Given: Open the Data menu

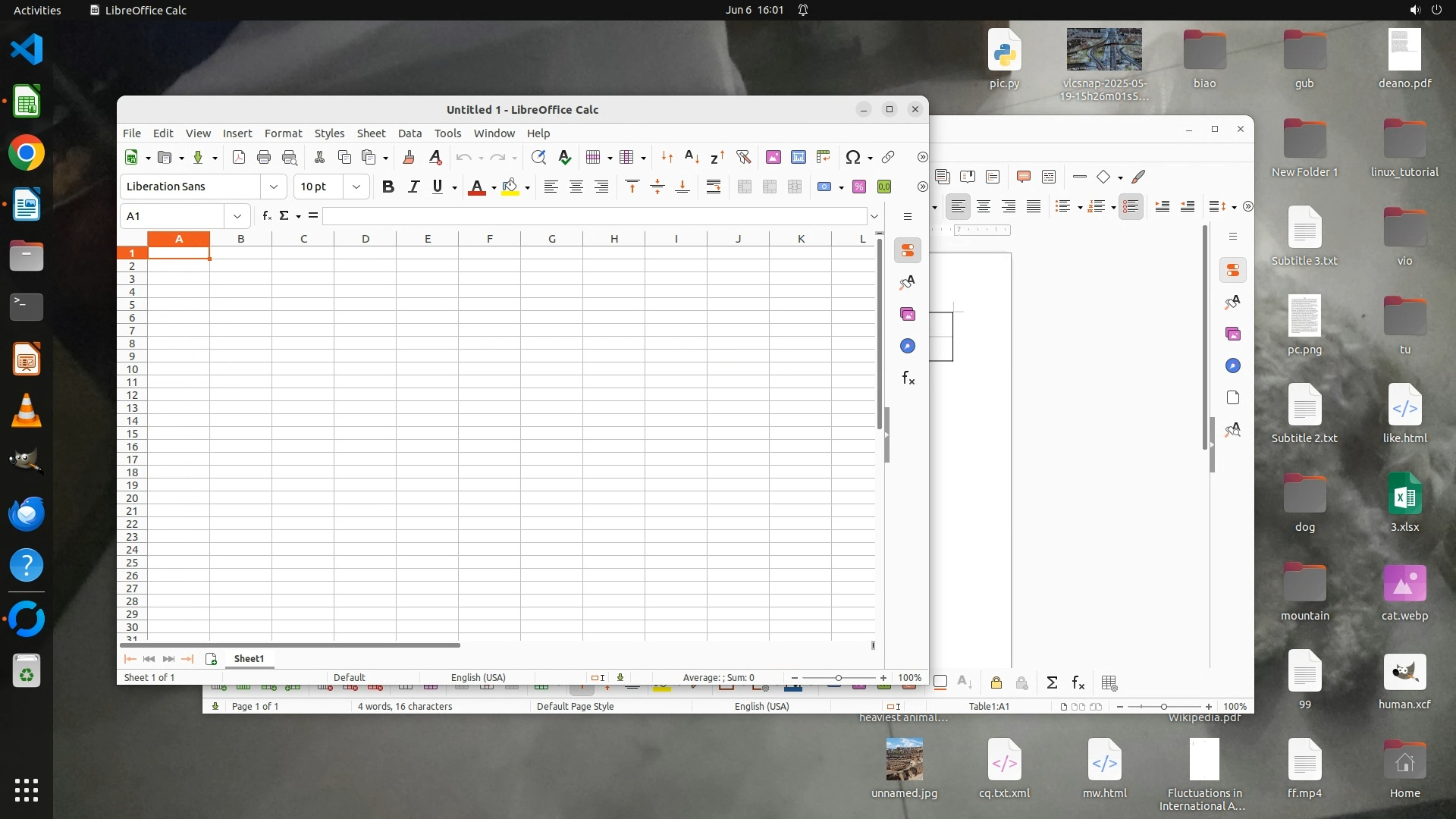Looking at the screenshot, I should coord(409,133).
